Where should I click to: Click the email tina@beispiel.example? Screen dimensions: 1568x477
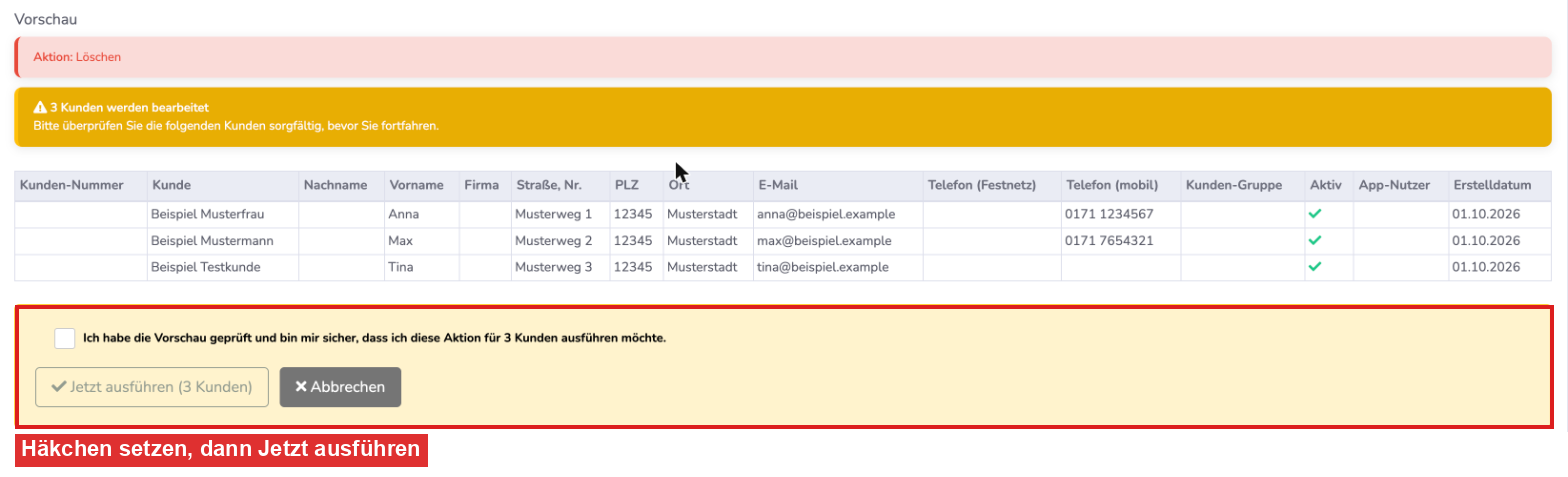[x=823, y=267]
